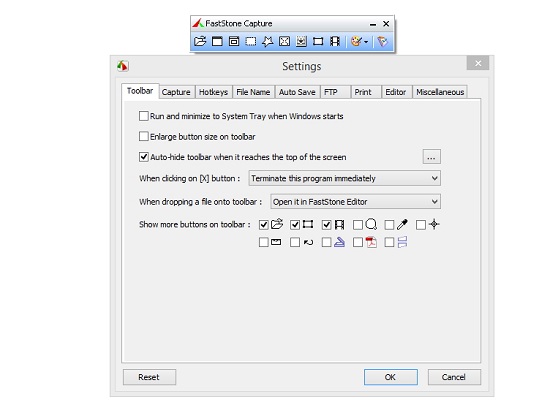Image resolution: width=550 pixels, height=413 pixels.
Task: Select Capture Window/Object toolbar icon
Action: pos(234,41)
